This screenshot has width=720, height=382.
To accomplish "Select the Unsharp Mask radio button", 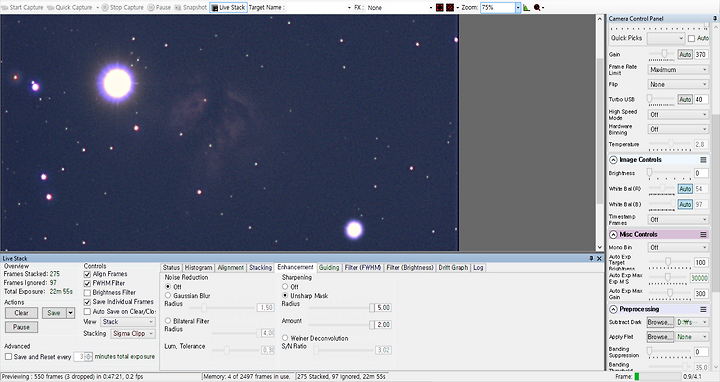I will tap(285, 296).
